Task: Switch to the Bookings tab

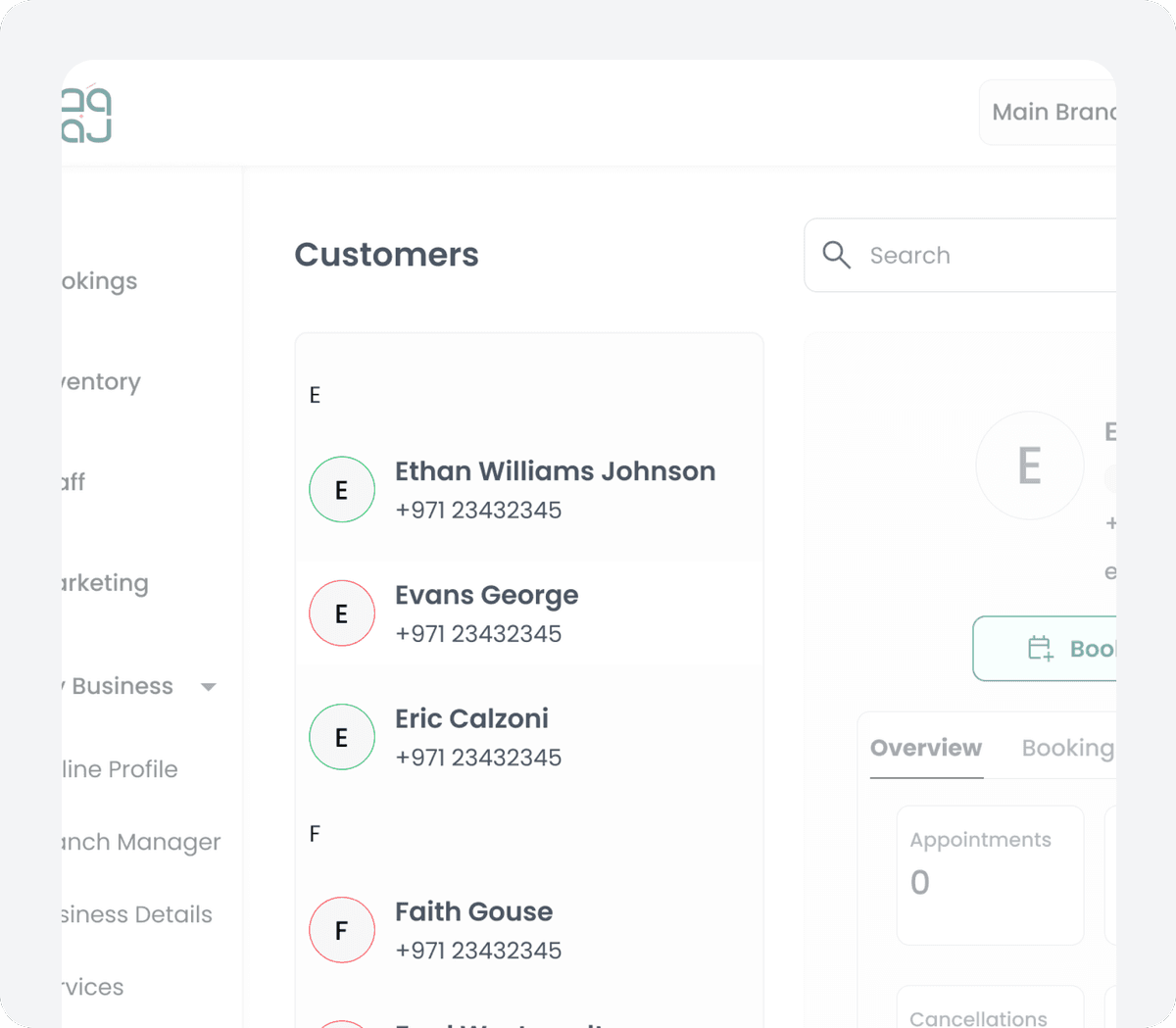Action: pos(1067,748)
